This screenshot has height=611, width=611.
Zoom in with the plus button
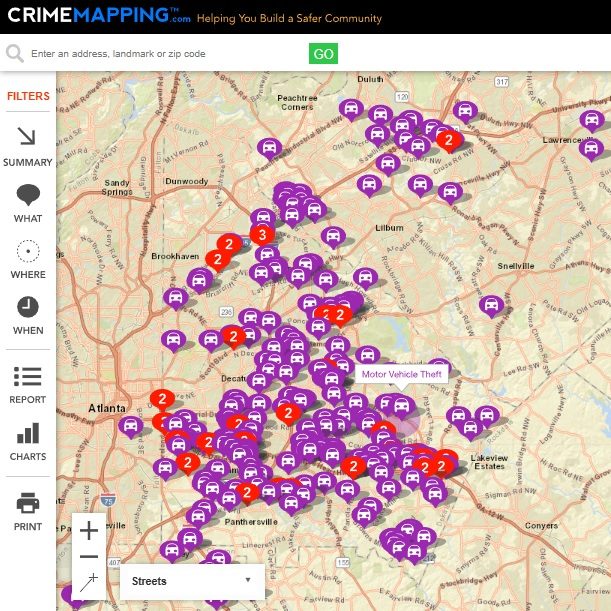(89, 530)
